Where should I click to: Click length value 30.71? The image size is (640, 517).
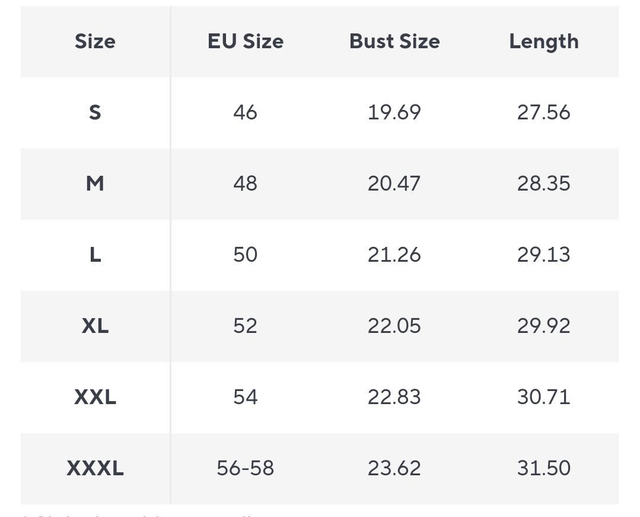click(x=543, y=396)
